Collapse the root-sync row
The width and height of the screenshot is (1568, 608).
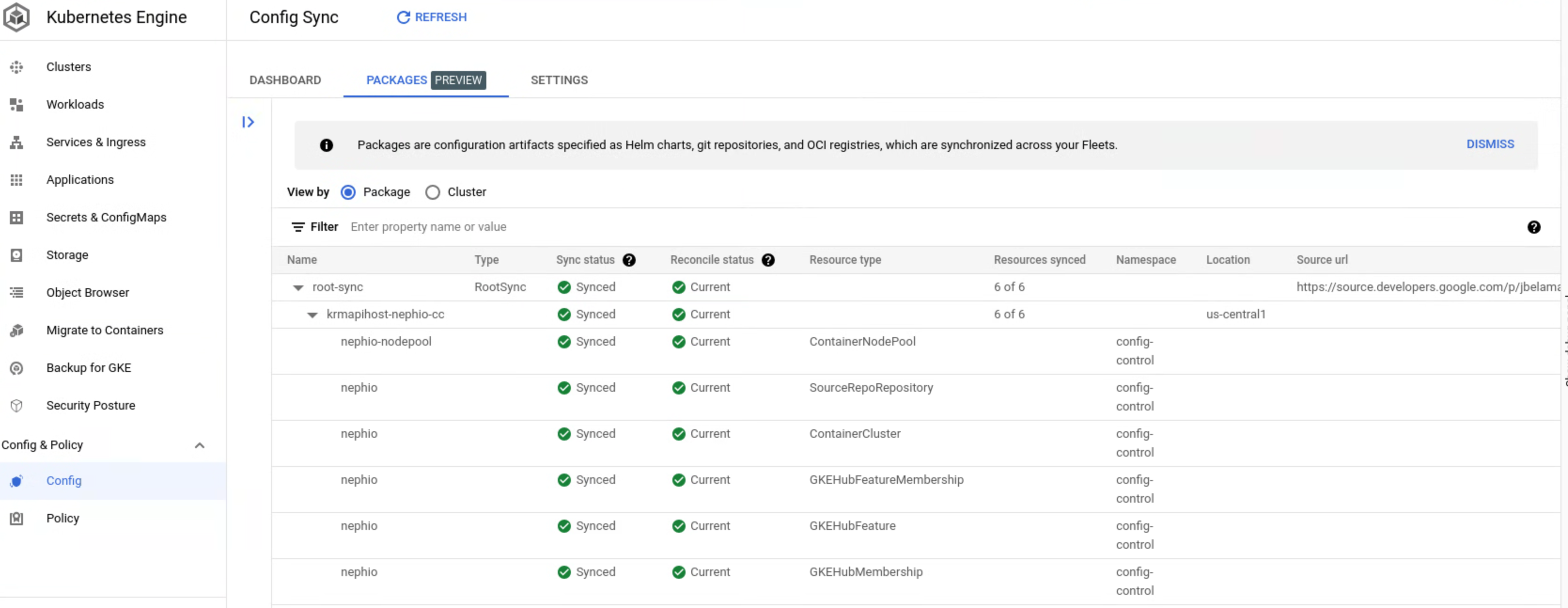pyautogui.click(x=298, y=288)
